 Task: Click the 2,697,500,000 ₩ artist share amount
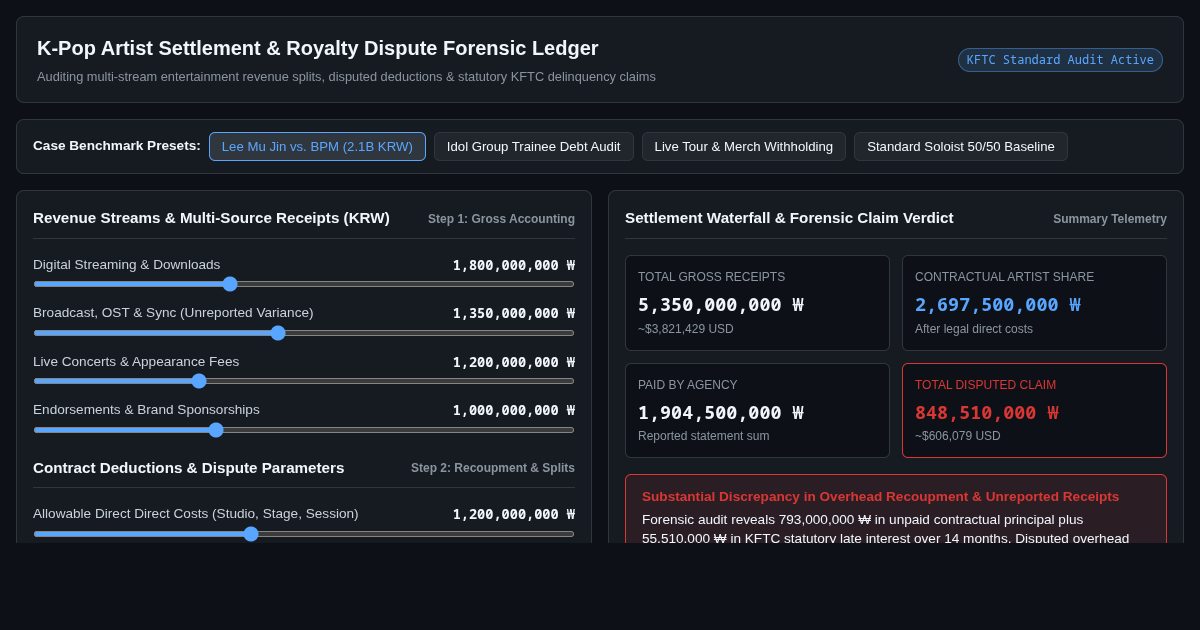998,304
